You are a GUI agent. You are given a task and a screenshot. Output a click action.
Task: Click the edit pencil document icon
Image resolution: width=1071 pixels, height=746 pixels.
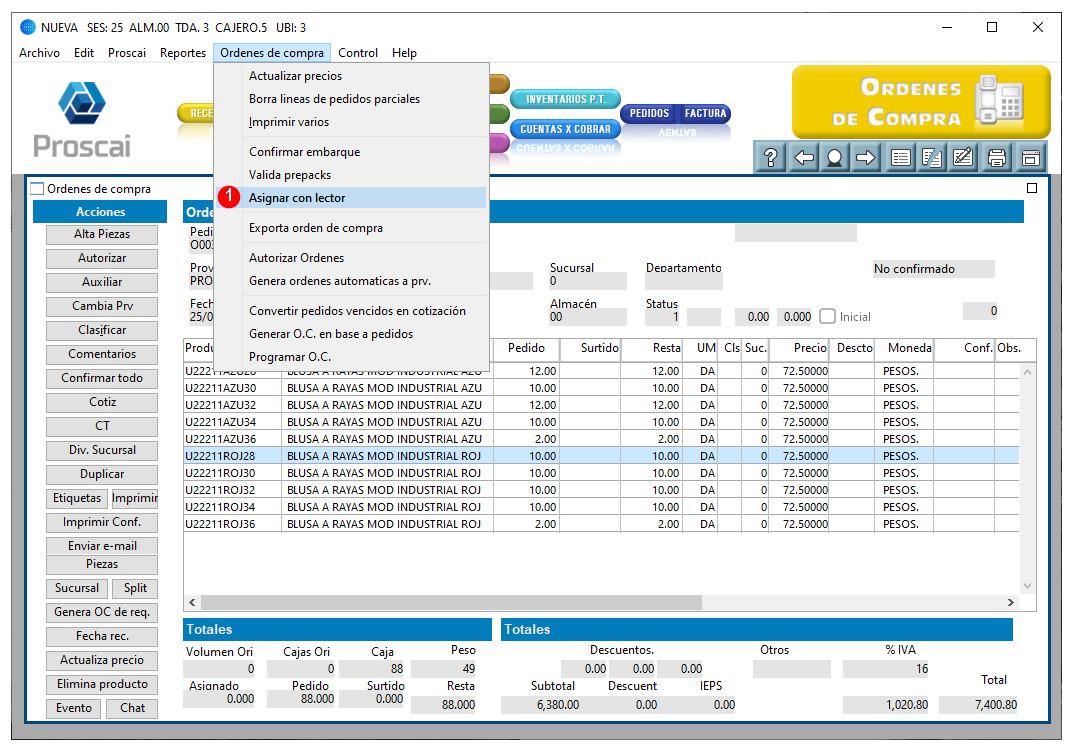[962, 158]
